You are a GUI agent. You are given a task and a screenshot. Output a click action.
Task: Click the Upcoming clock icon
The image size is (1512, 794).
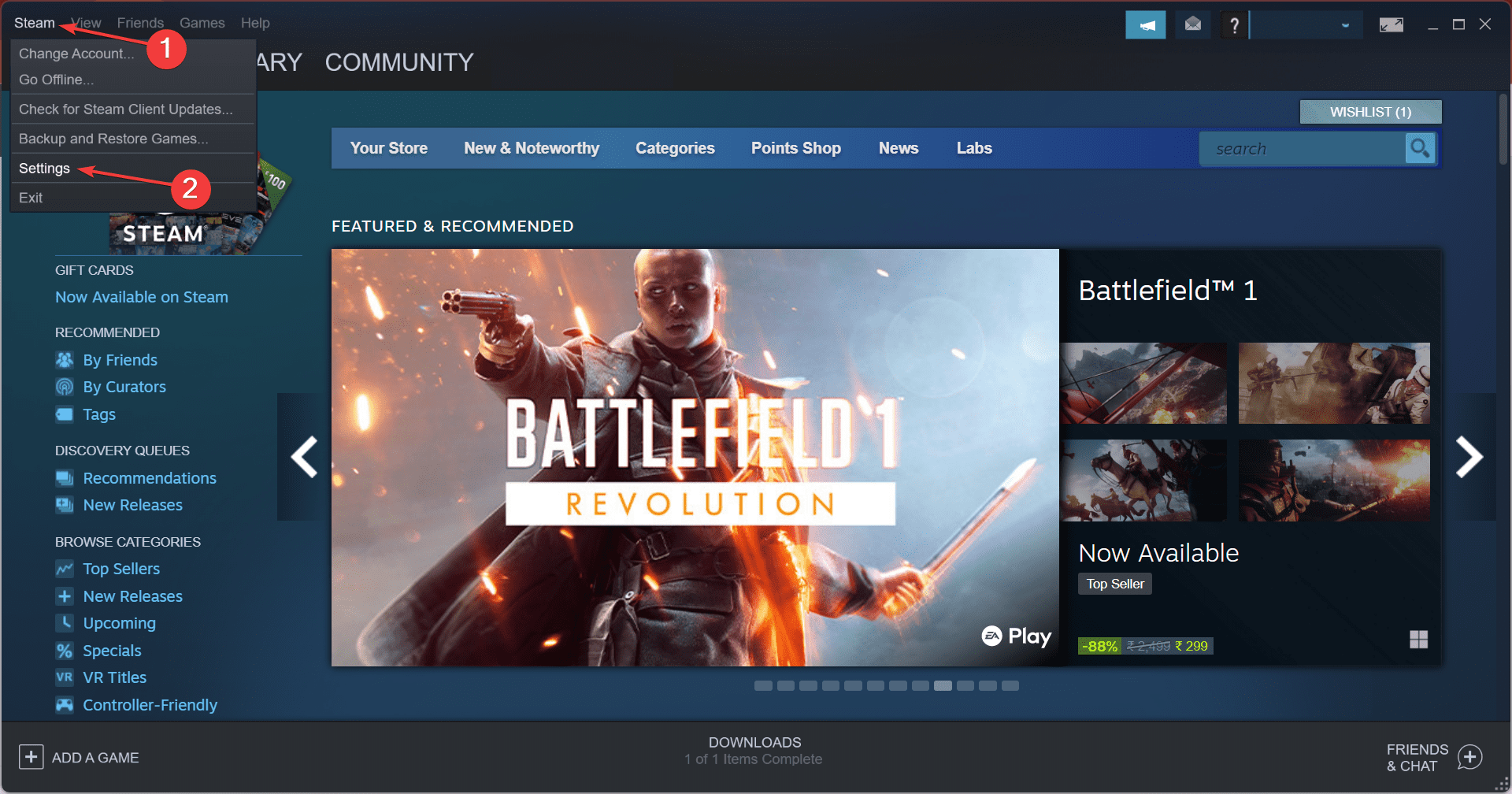(x=65, y=623)
